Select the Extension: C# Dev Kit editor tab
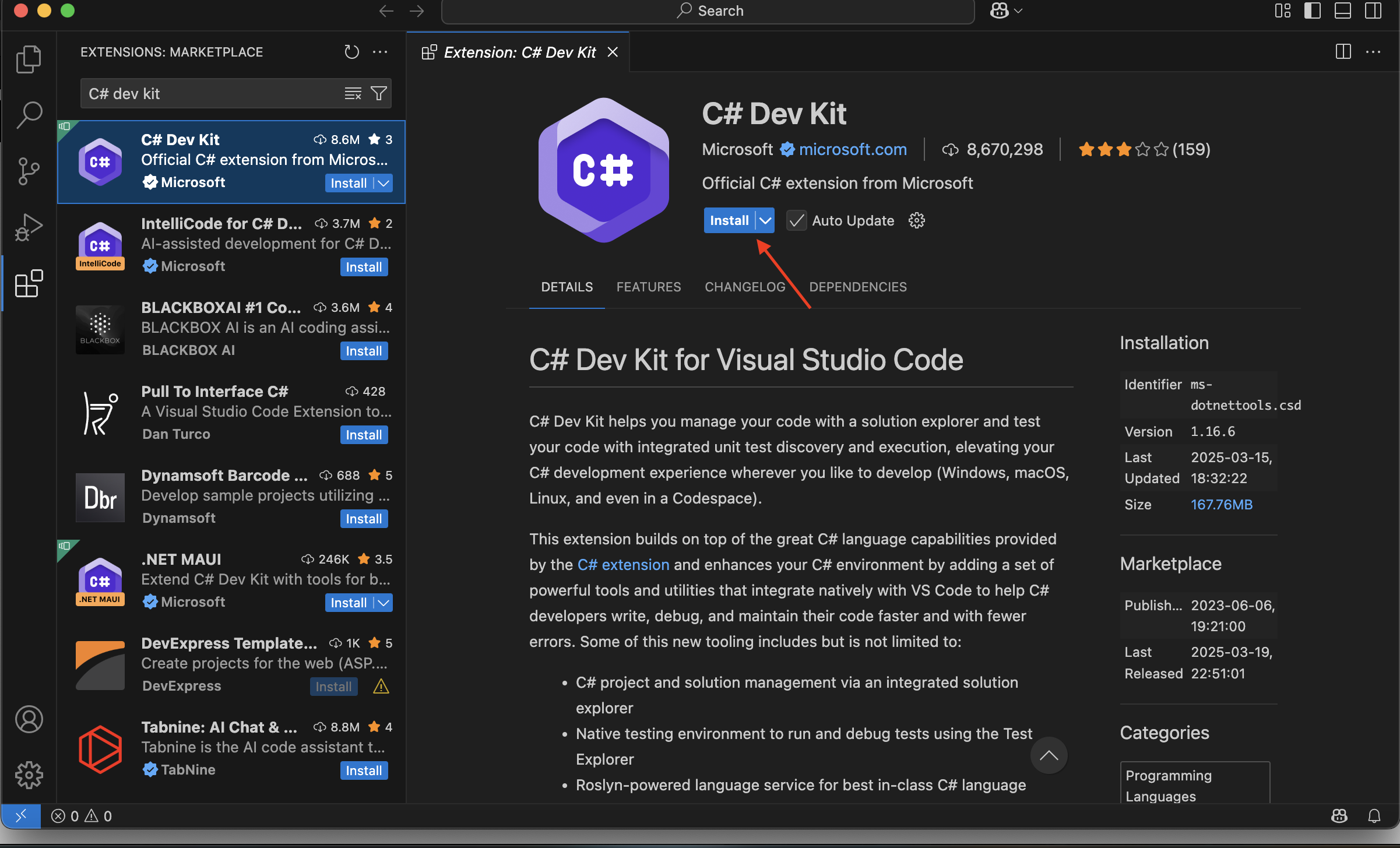The image size is (1400, 848). tap(519, 52)
